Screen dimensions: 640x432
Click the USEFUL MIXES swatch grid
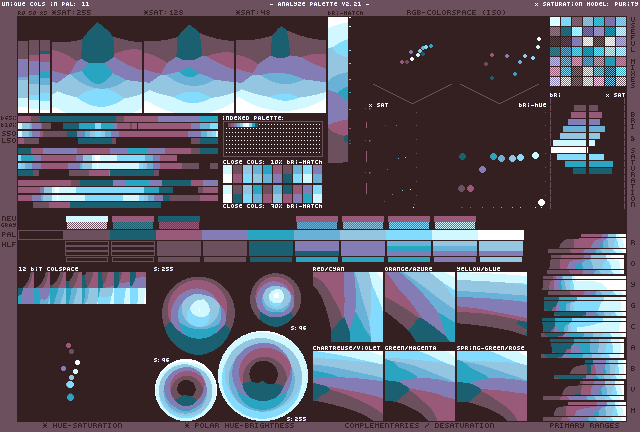click(x=588, y=51)
